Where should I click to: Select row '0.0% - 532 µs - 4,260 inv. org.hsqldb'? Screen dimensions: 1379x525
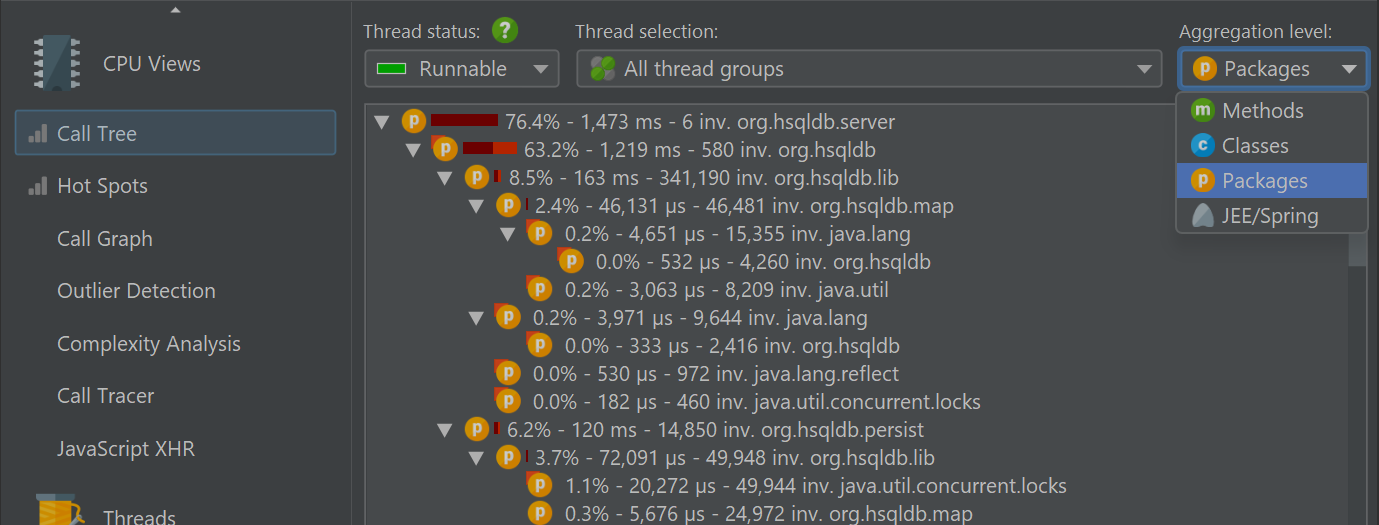(763, 262)
